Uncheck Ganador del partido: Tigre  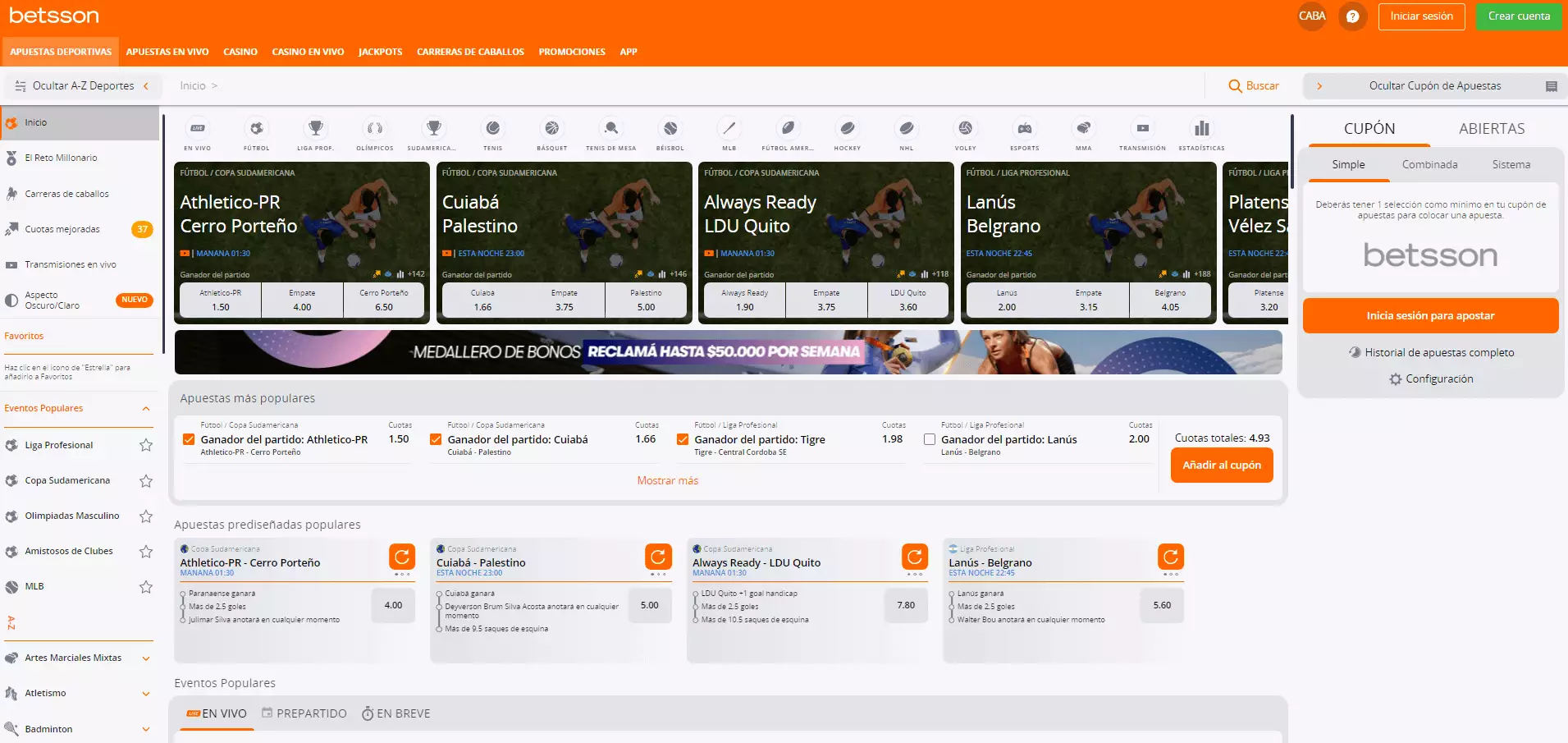tap(683, 439)
